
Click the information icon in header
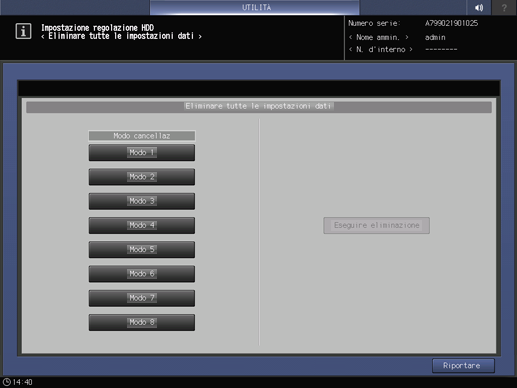click(23, 32)
